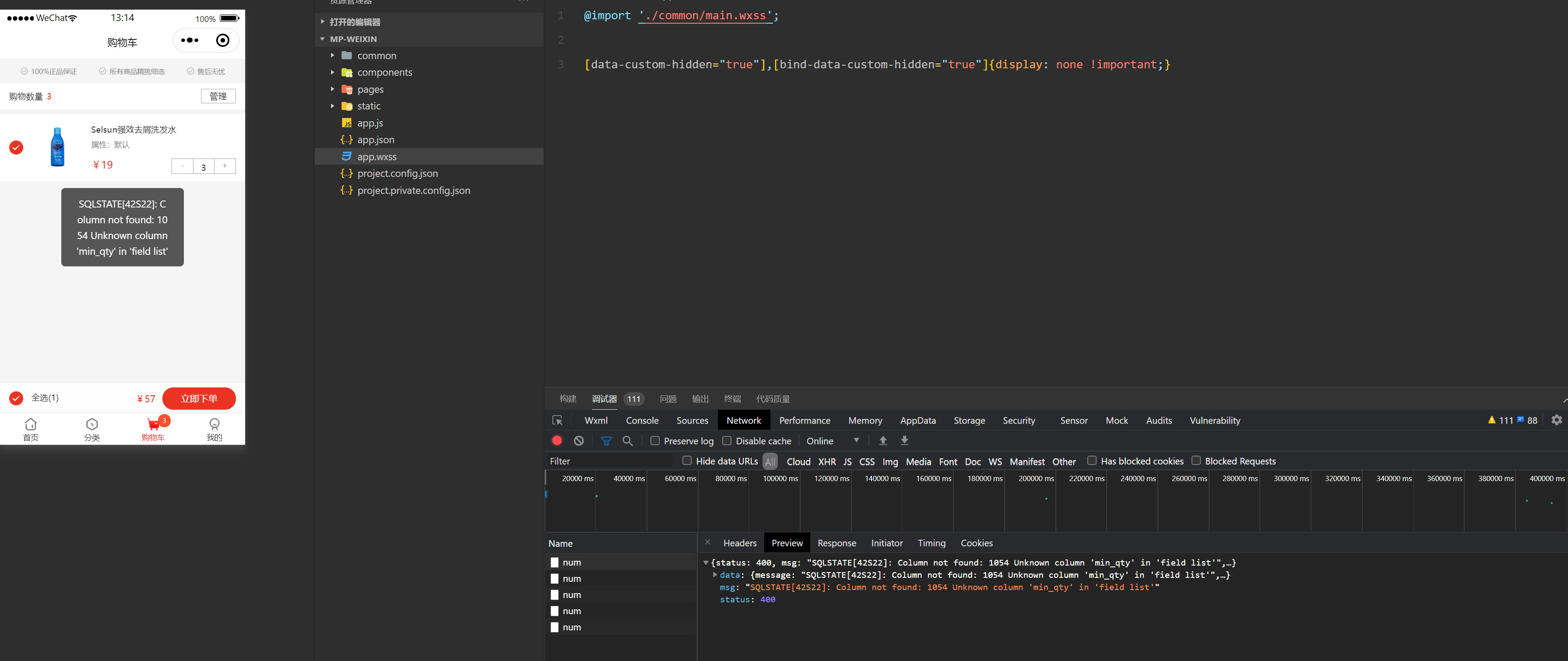
Task: Open the Timing tab
Action: coord(932,543)
